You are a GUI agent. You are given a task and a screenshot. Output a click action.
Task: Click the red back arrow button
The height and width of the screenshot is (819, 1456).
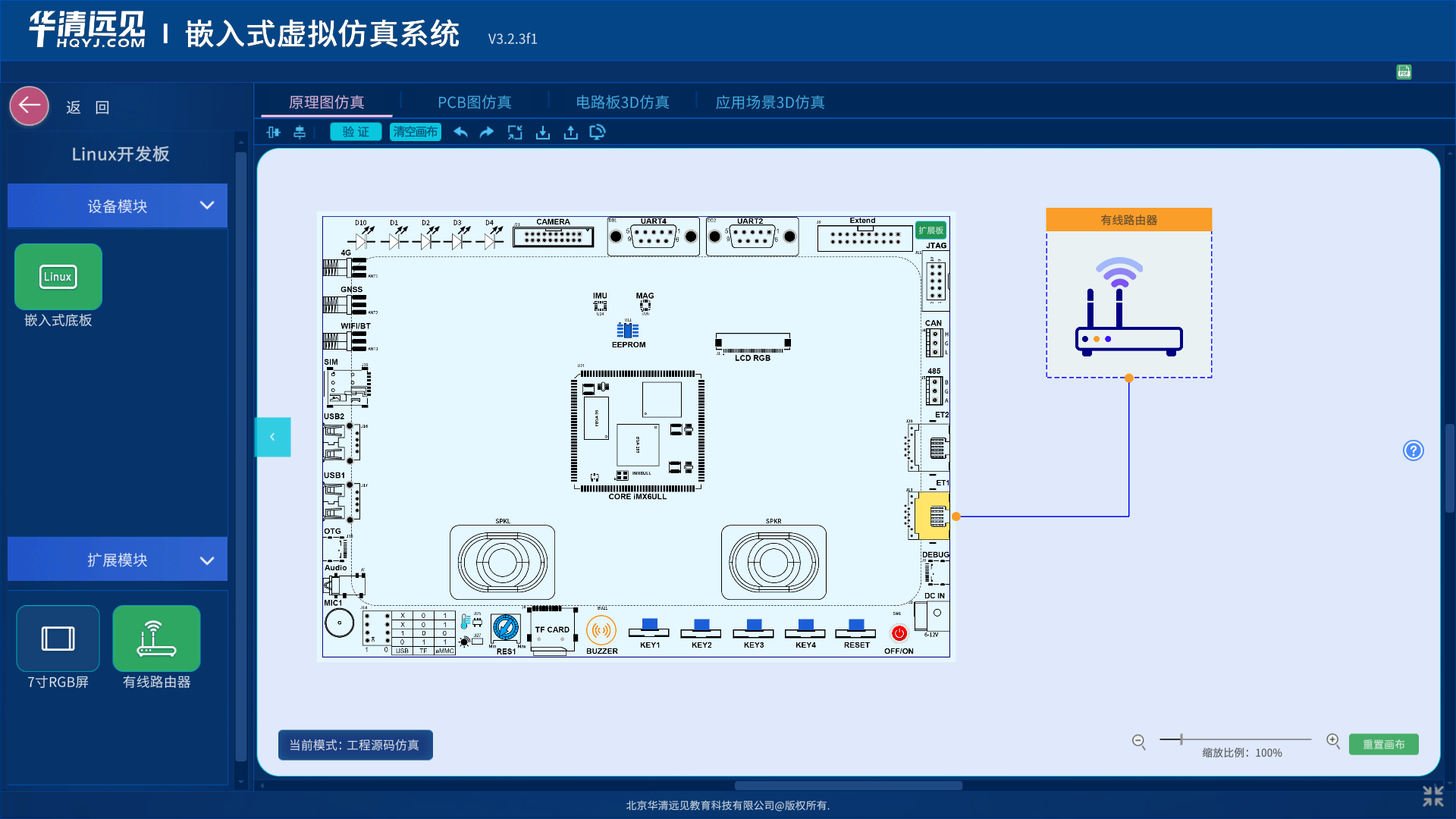[x=30, y=106]
